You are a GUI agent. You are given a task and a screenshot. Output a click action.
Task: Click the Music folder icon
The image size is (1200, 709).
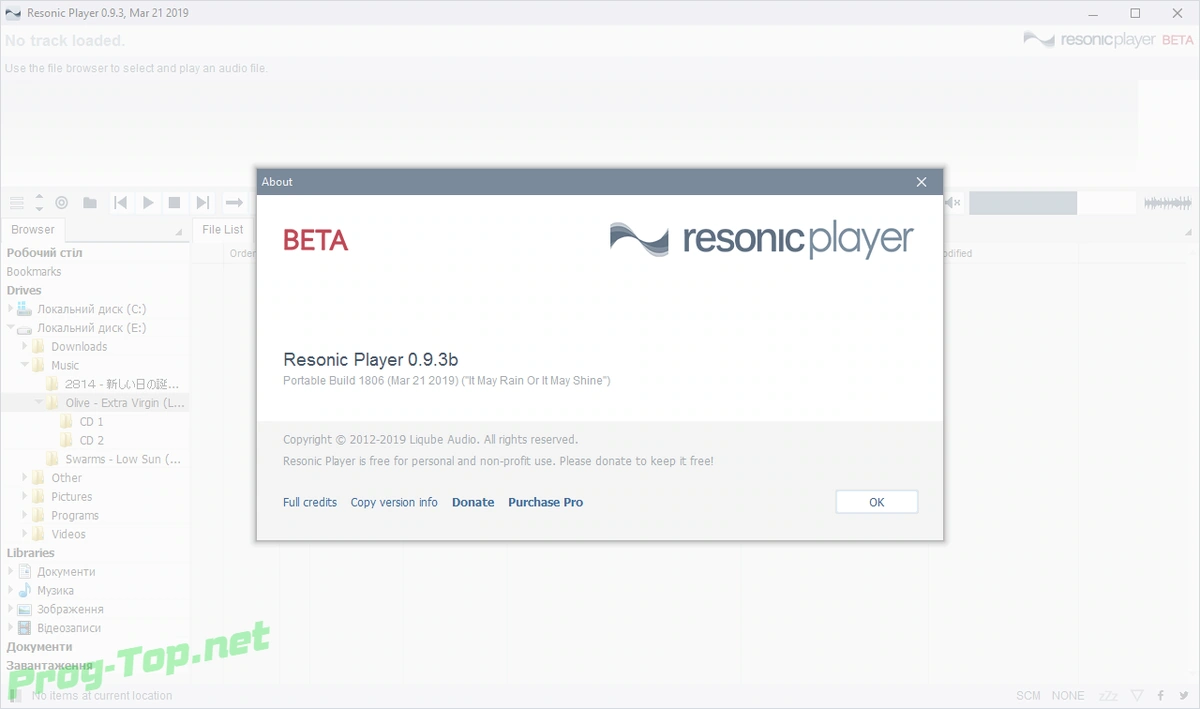point(39,365)
